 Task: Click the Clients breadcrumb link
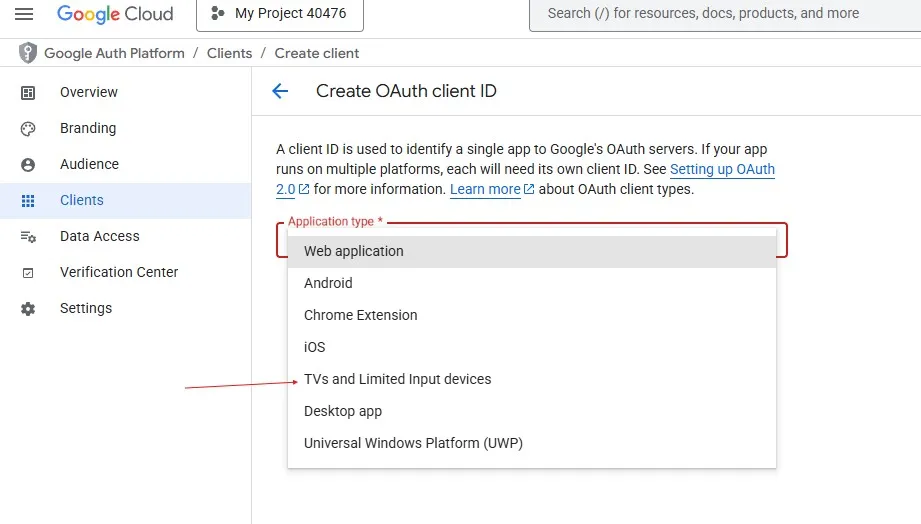(x=229, y=53)
